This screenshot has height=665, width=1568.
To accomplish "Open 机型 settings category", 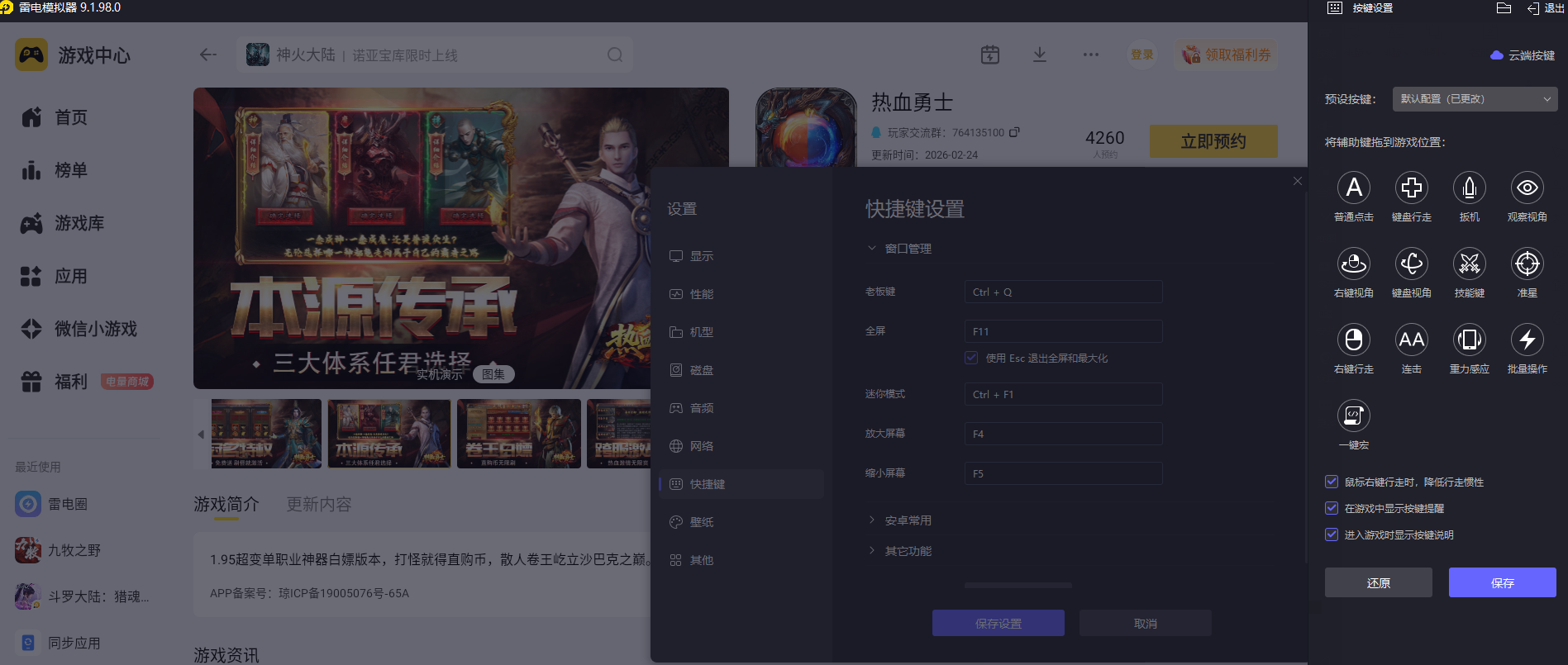I will coord(741,332).
